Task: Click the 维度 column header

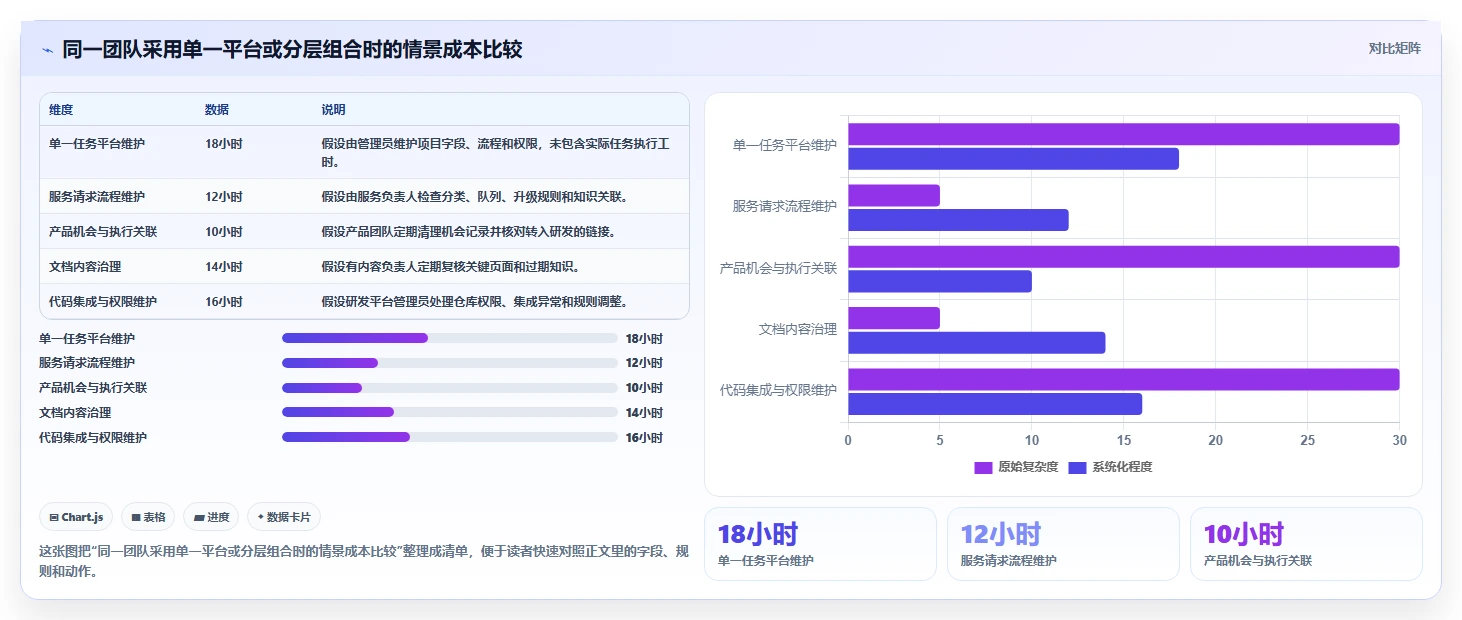Action: click(61, 109)
